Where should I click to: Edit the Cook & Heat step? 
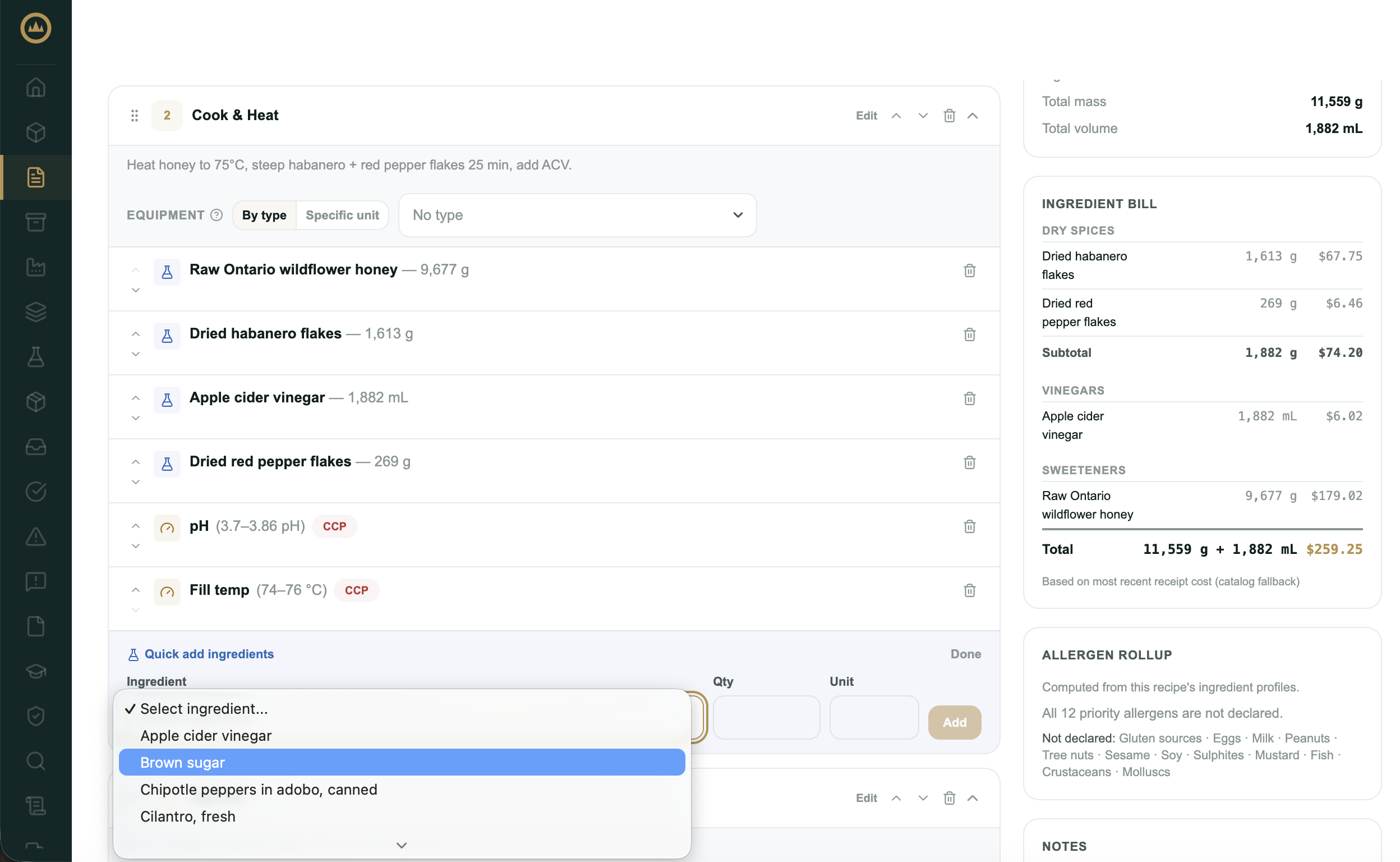[x=866, y=116]
